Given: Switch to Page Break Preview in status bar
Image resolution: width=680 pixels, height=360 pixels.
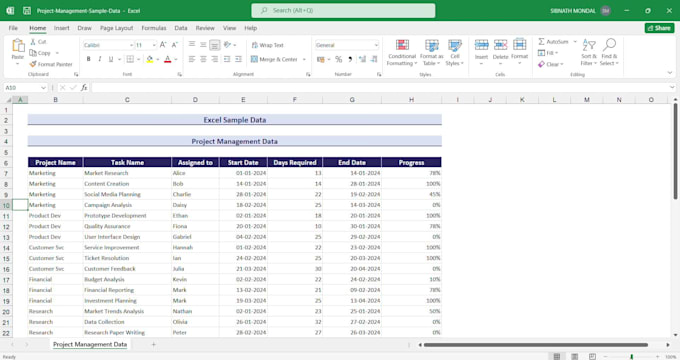Looking at the screenshot, I should [592, 357].
